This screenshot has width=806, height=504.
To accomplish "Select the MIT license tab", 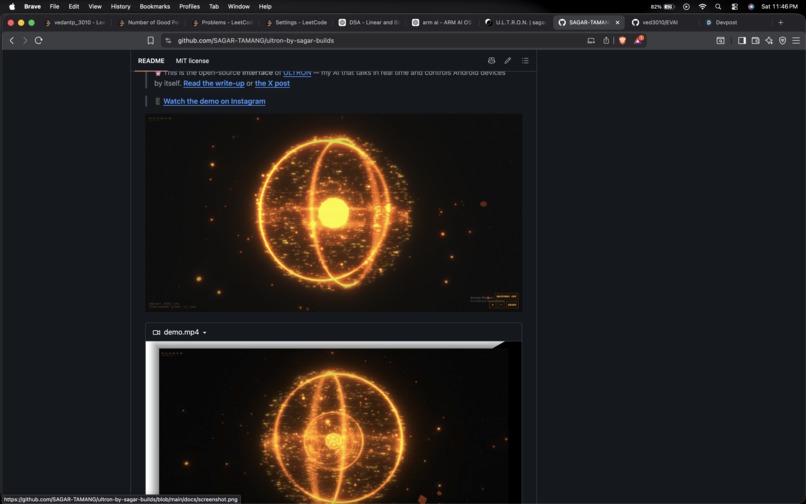I will tap(192, 61).
